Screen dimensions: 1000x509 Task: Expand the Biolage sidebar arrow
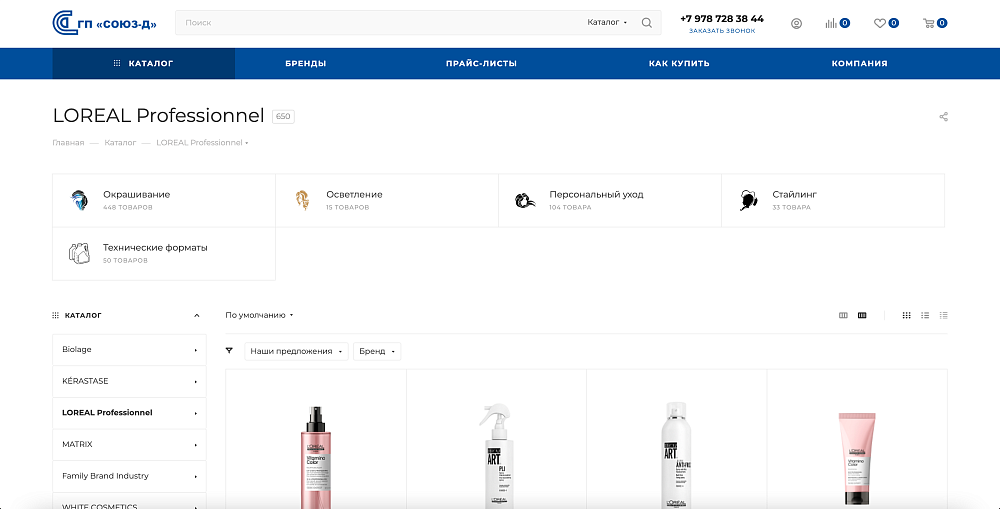(x=195, y=350)
